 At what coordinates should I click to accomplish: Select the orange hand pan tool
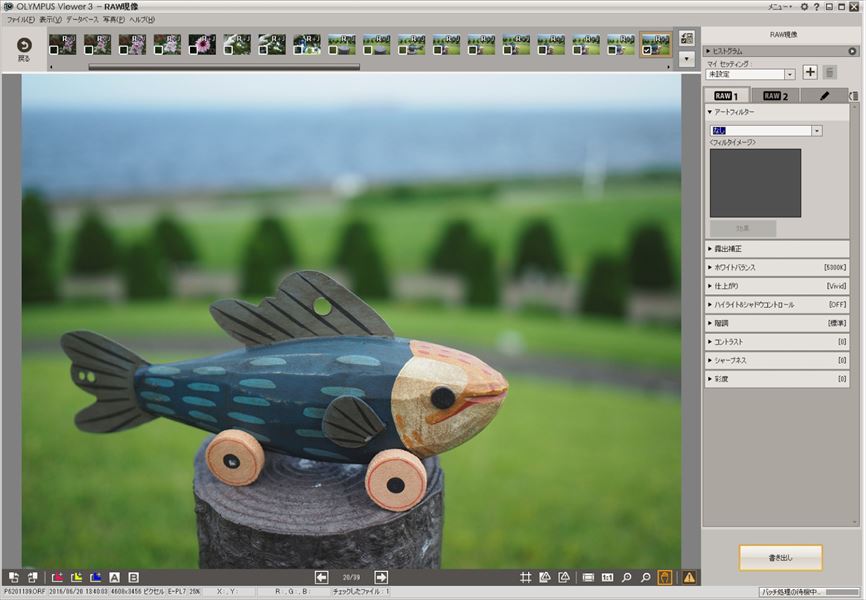point(665,577)
